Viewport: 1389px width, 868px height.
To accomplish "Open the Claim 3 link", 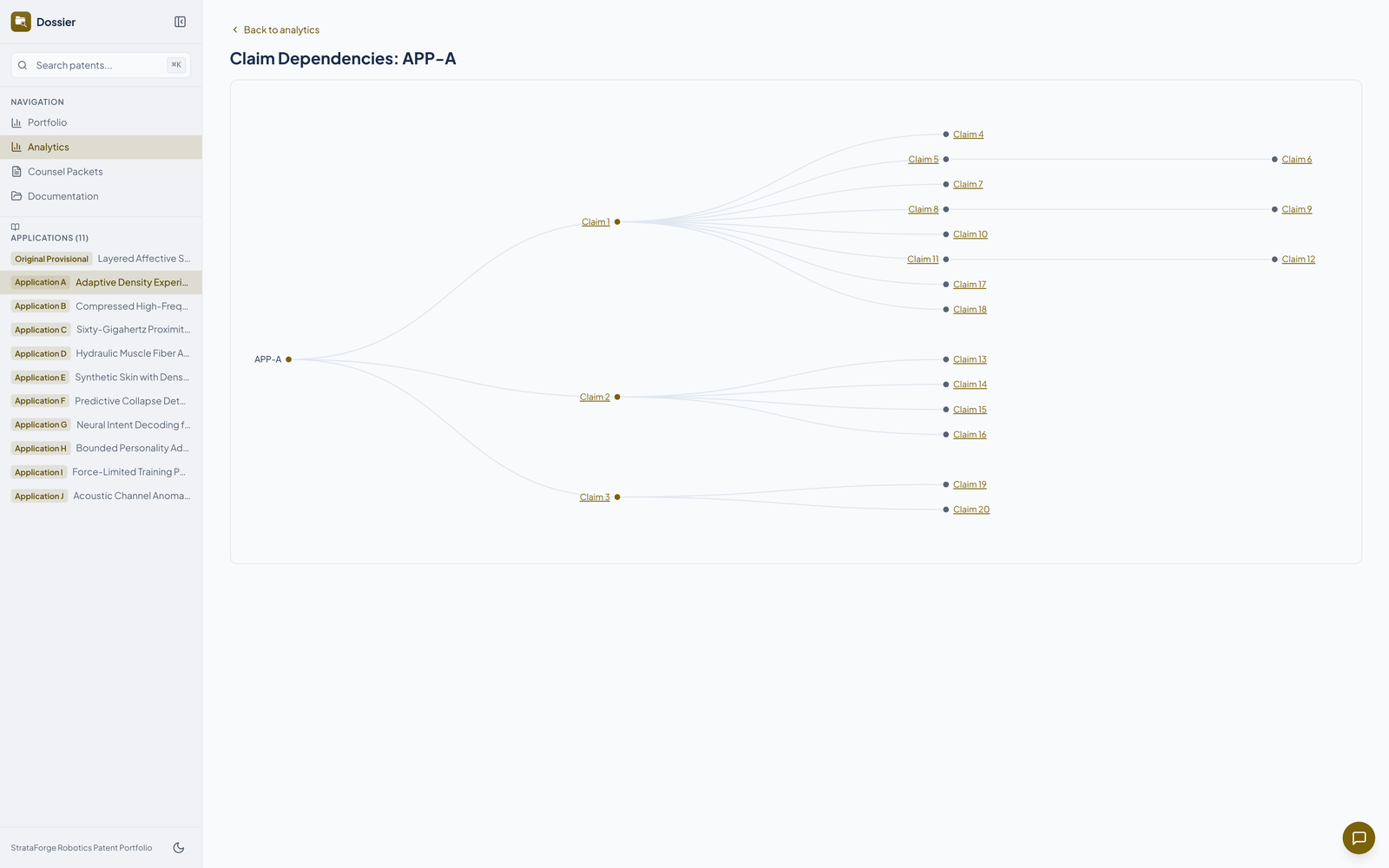I will click(x=595, y=497).
